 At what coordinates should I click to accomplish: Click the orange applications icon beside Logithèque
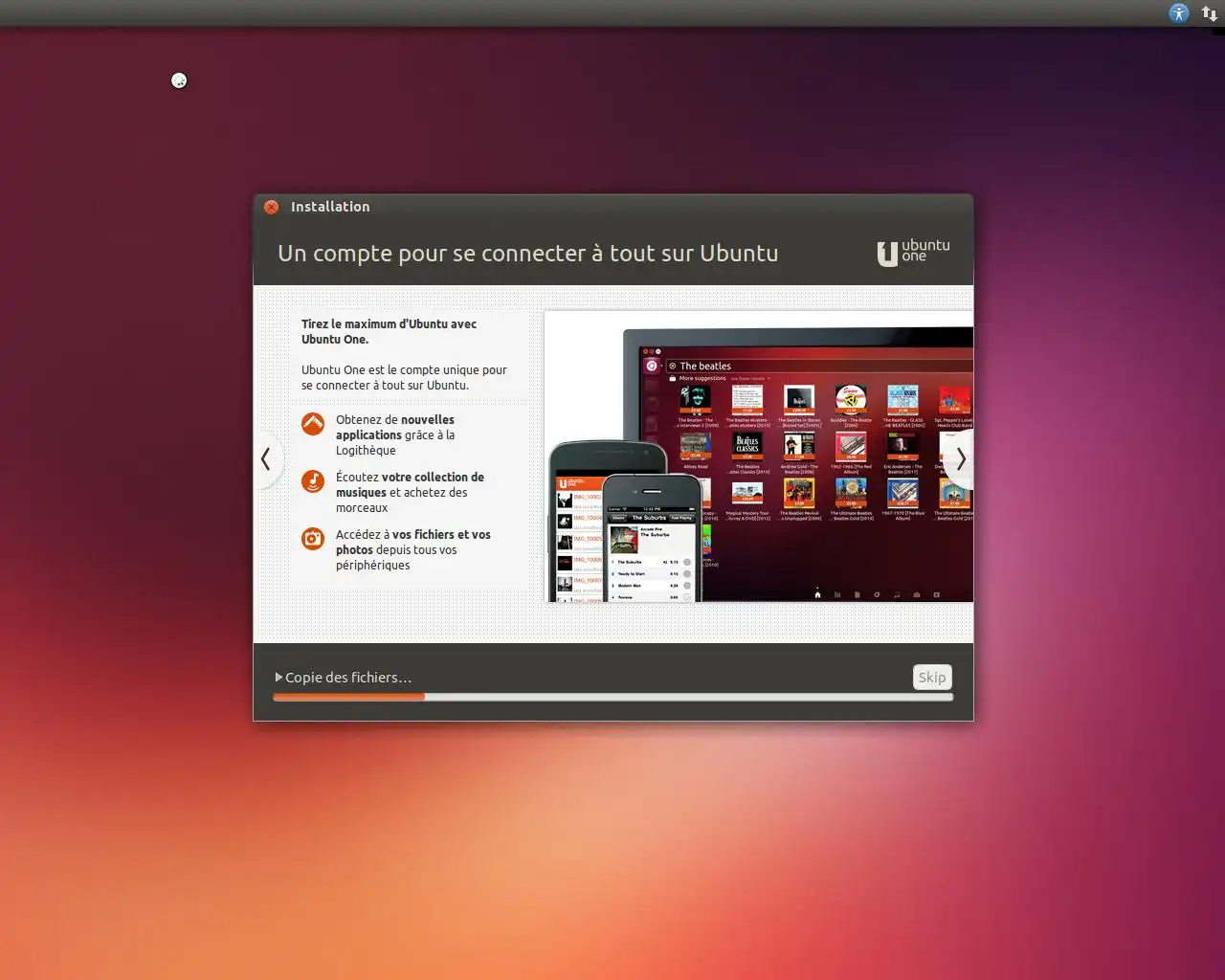click(x=313, y=423)
